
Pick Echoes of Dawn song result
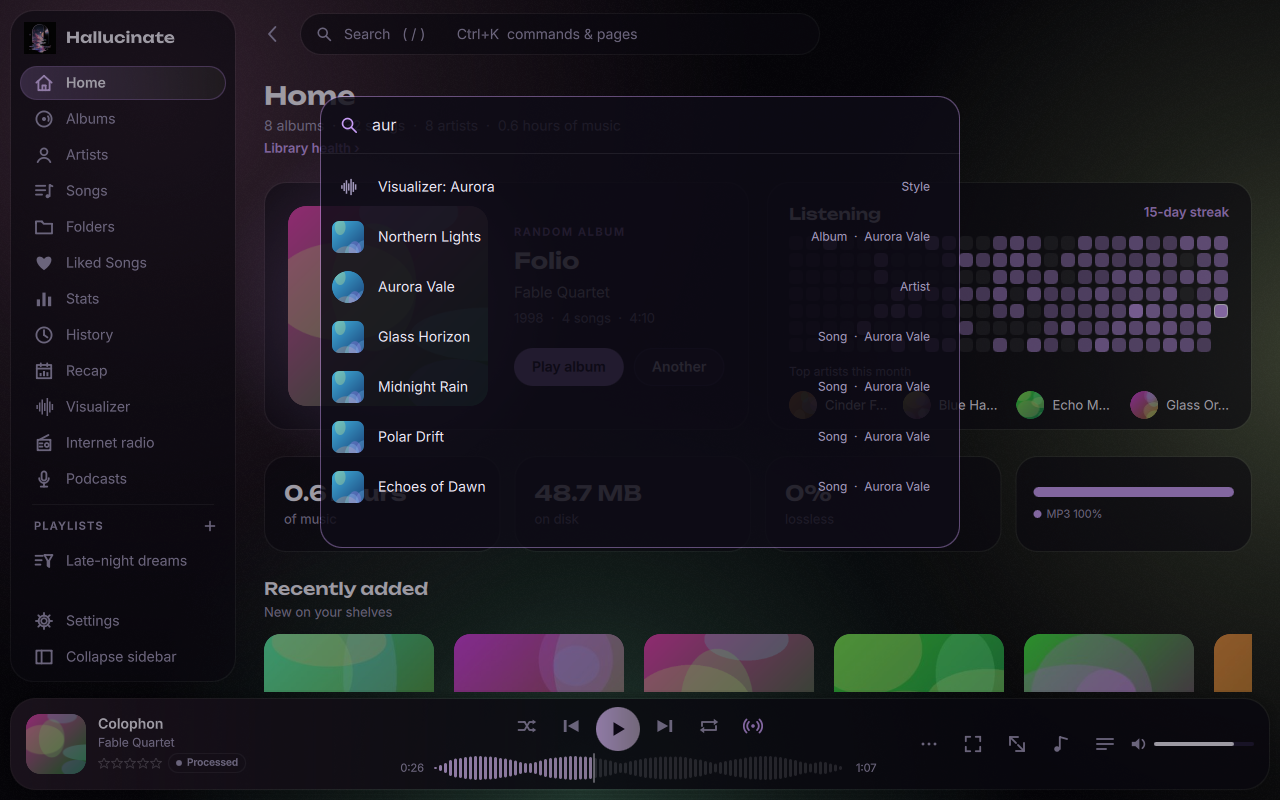click(640, 487)
